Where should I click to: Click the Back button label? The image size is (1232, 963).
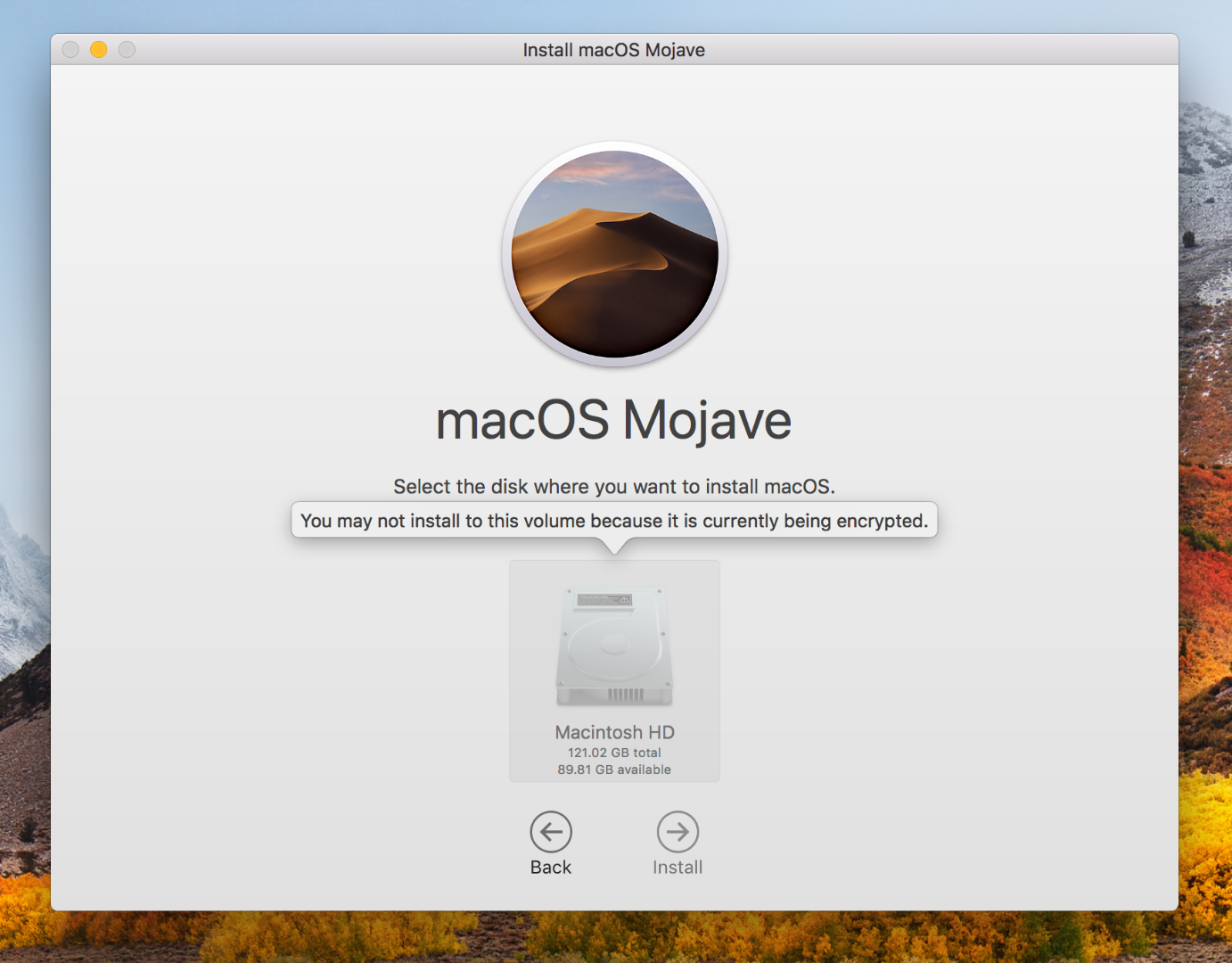point(551,868)
